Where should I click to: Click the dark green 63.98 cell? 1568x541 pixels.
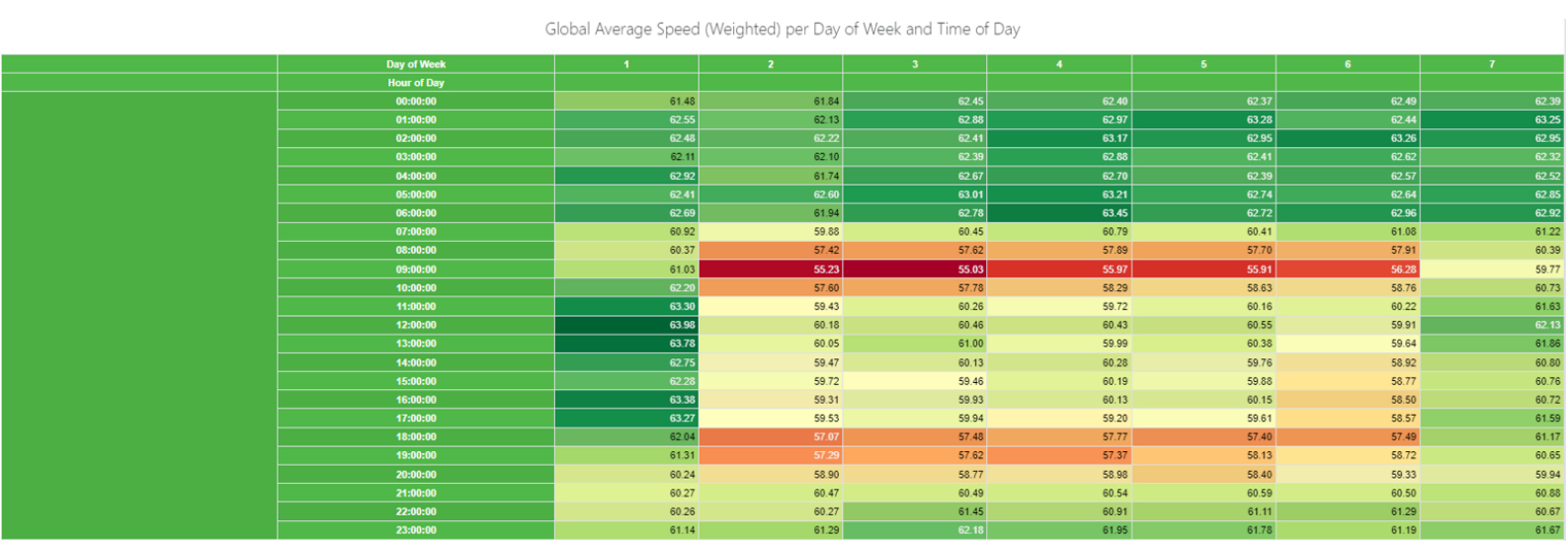[626, 325]
